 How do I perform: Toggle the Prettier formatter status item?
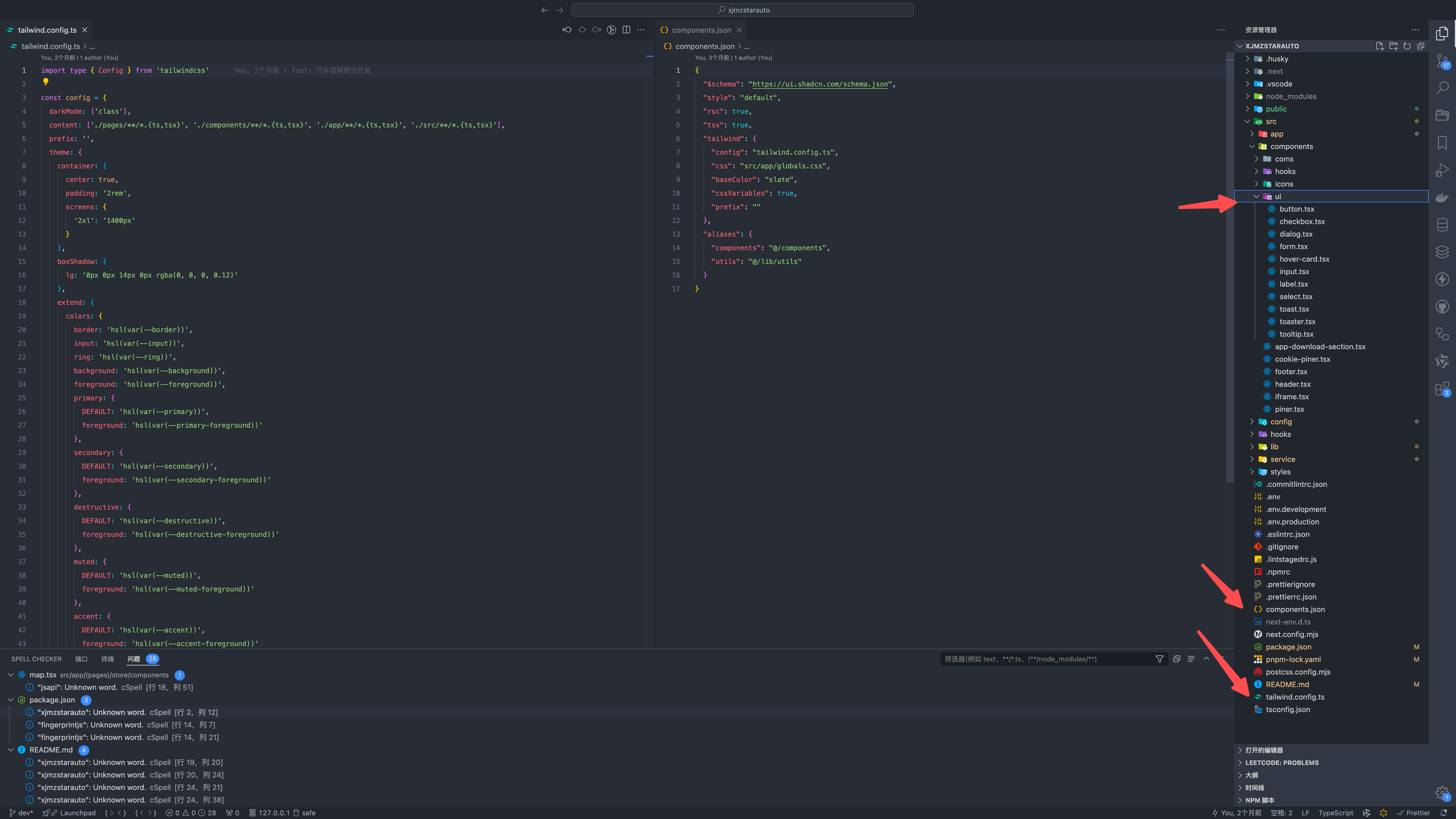1413,813
